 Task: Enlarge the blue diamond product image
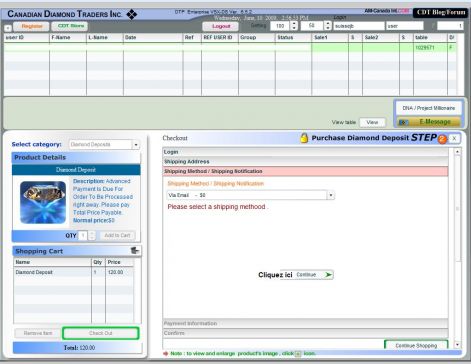point(43,202)
